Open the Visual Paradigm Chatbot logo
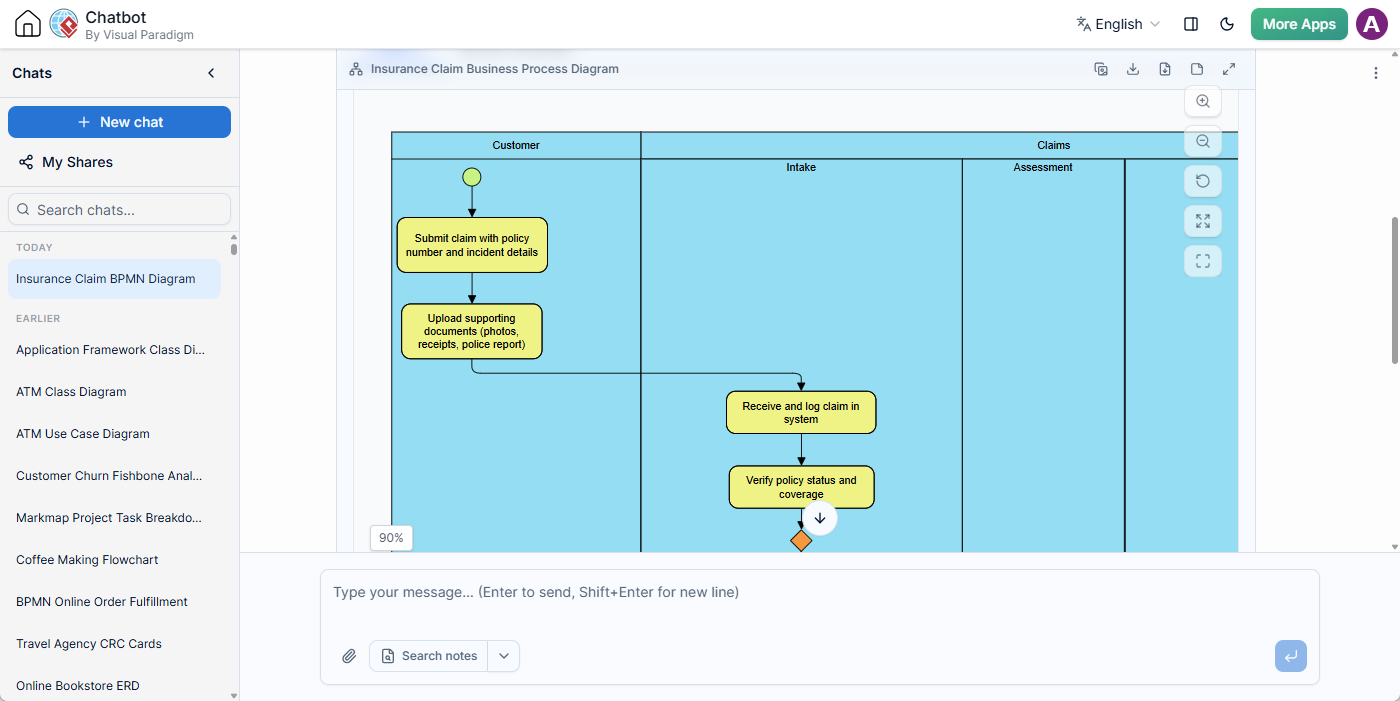Viewport: 1400px width, 701px height. (x=64, y=24)
